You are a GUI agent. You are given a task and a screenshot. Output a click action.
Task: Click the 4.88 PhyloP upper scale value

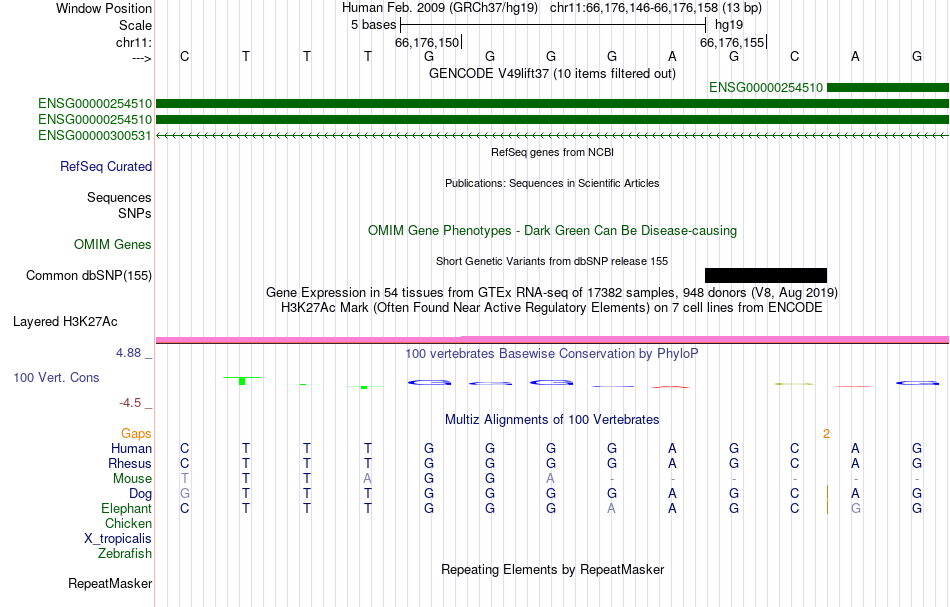128,353
